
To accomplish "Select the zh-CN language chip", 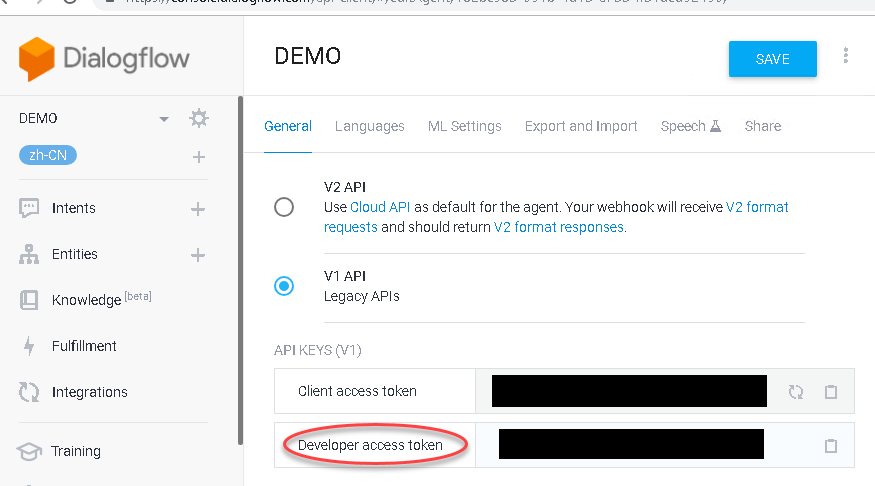I will (x=48, y=155).
